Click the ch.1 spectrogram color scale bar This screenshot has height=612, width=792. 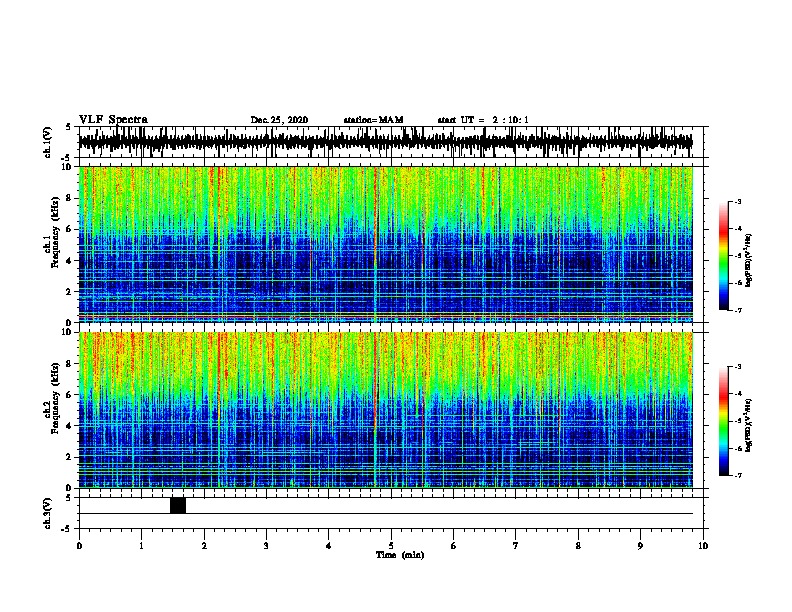click(x=724, y=256)
